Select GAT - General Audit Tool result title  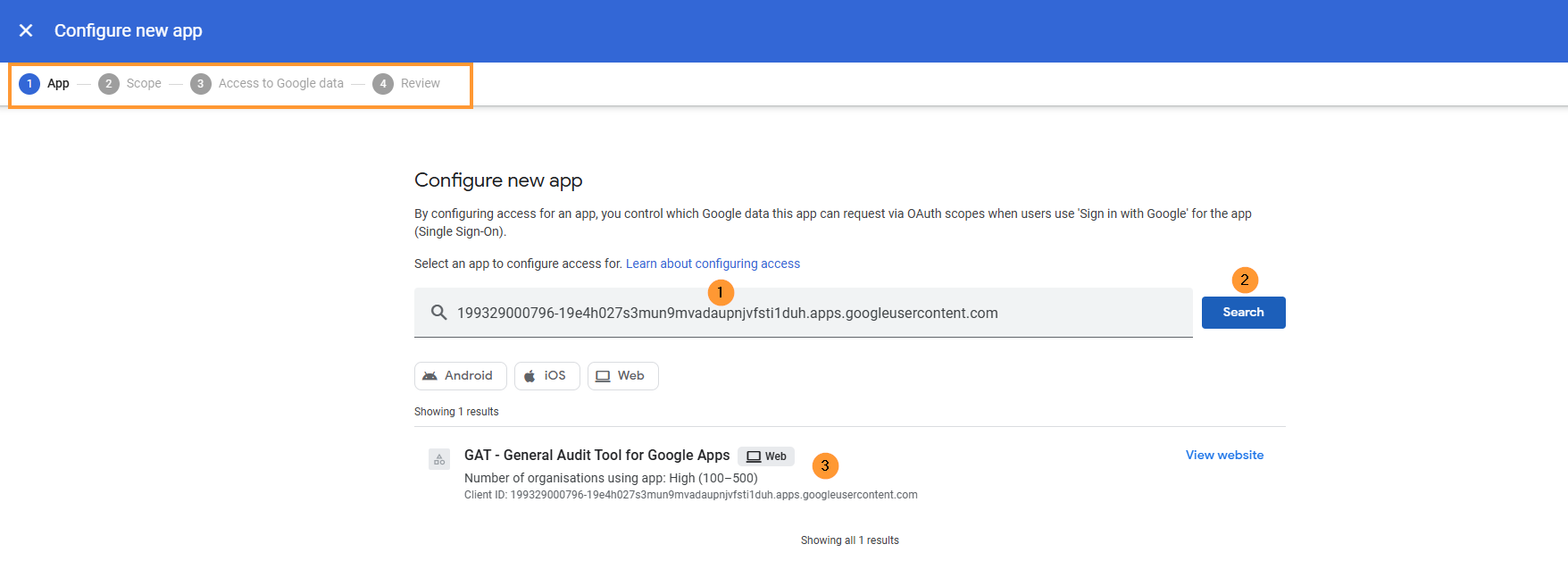coord(596,456)
